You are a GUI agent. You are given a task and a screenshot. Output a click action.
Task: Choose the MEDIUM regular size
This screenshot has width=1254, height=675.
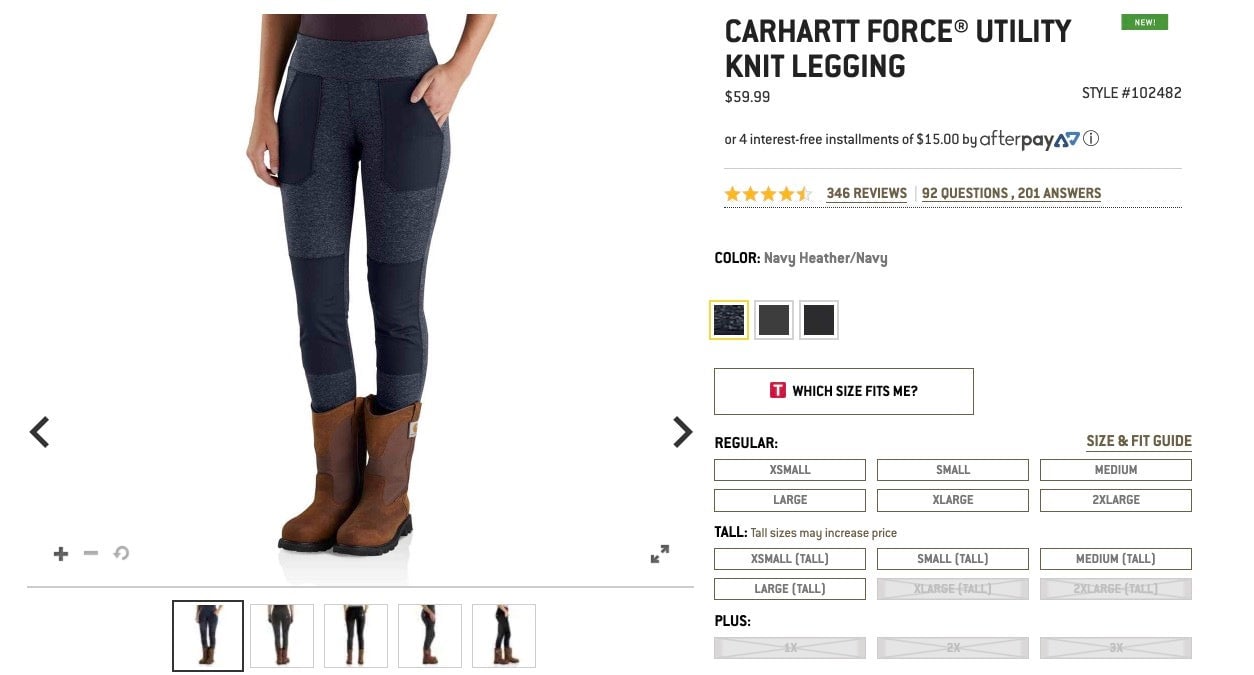click(x=1116, y=470)
